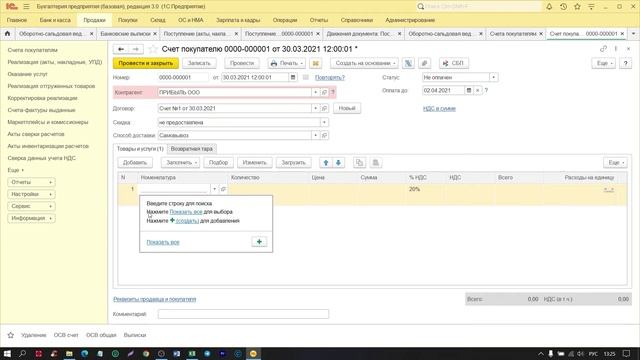This screenshot has height=360, width=640.
Task: Clear the payment due date
Action: pyautogui.click(x=478, y=90)
